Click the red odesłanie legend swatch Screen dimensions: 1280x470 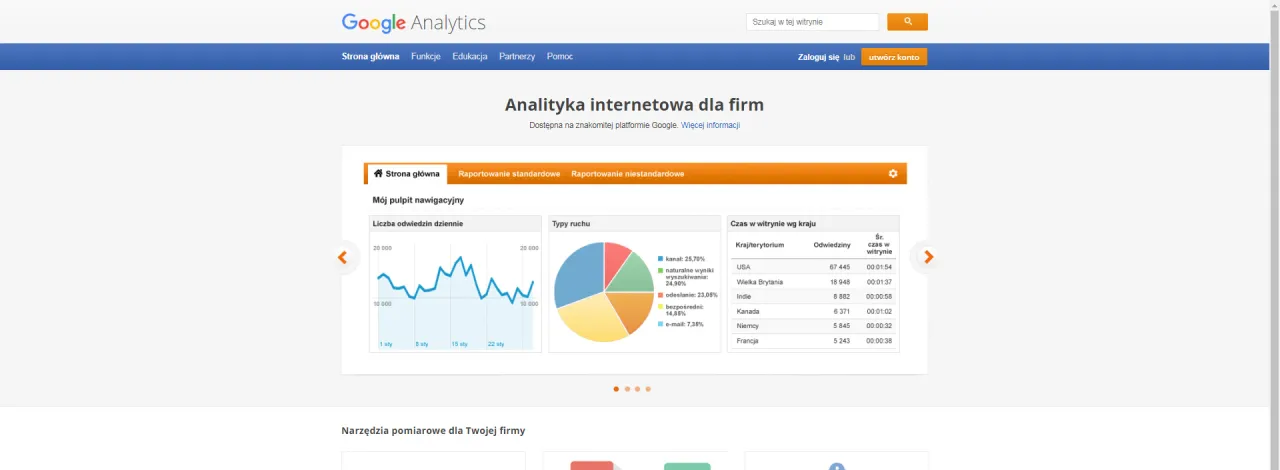(x=661, y=295)
